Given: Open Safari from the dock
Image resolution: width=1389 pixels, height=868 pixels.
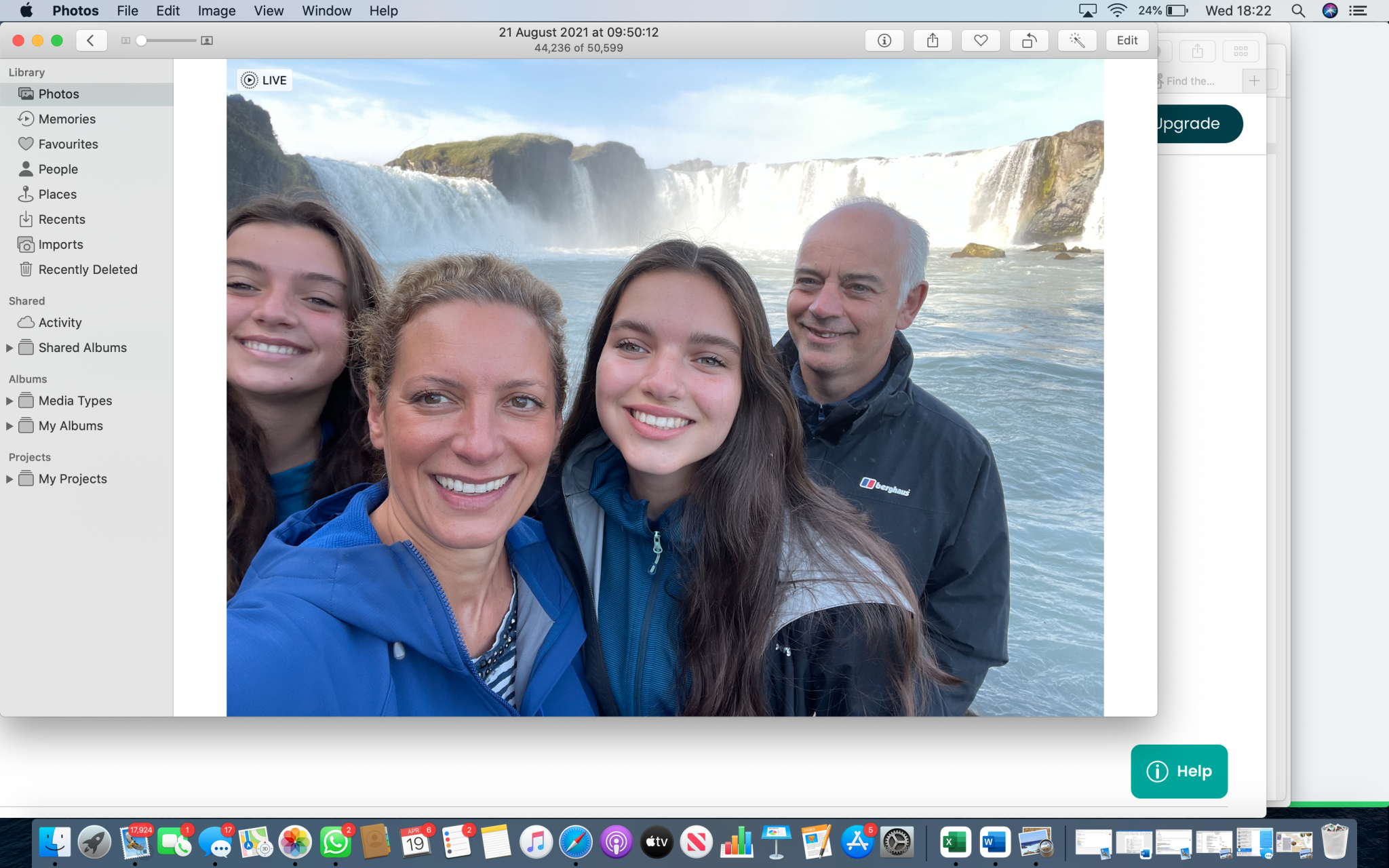Looking at the screenshot, I should [x=576, y=842].
